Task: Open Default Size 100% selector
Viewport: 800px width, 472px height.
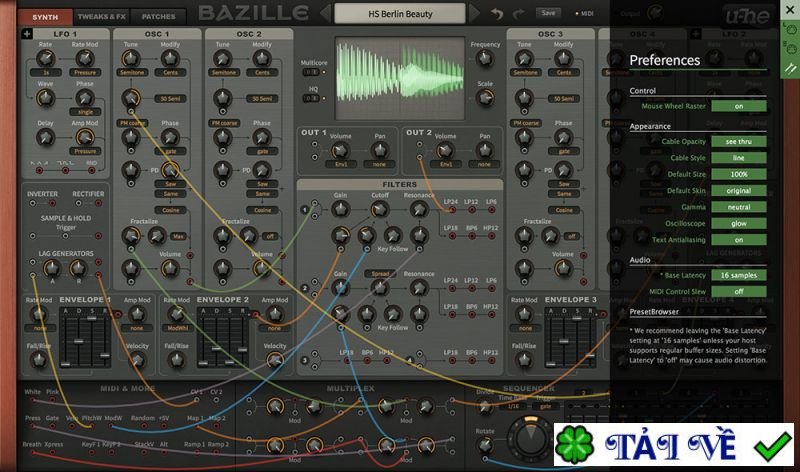Action: [x=739, y=174]
